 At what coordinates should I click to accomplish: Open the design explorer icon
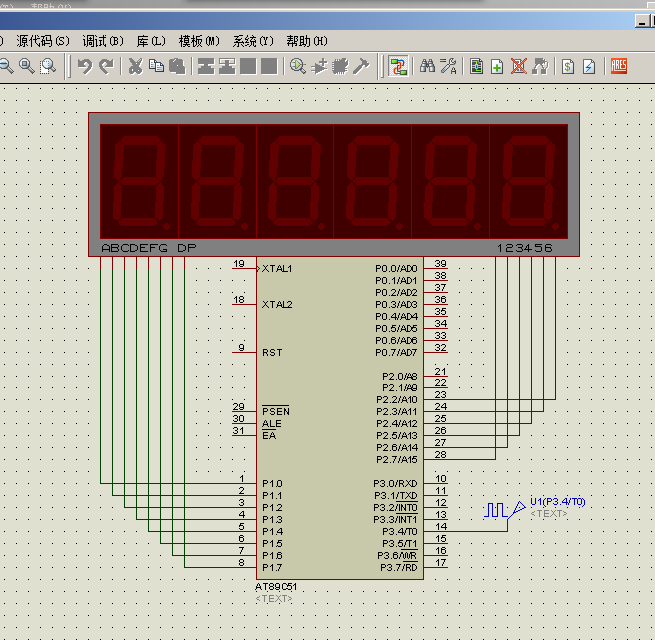pos(476,66)
